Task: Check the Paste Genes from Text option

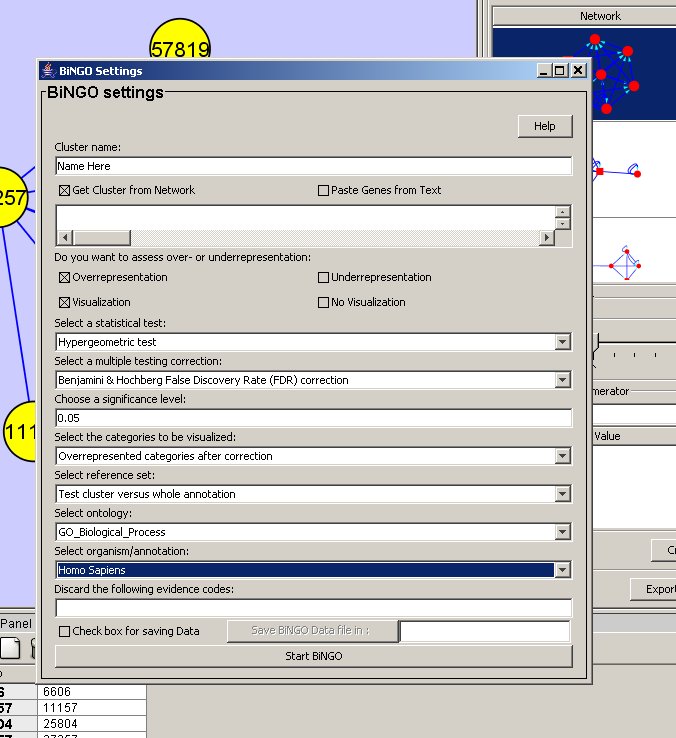Action: coord(323,190)
